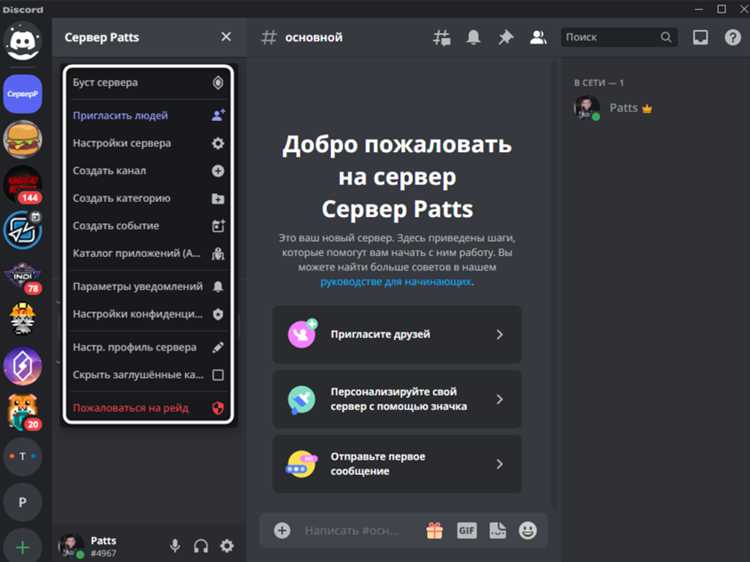Open GIF picker
Viewport: 750px width, 562px height.
466,530
